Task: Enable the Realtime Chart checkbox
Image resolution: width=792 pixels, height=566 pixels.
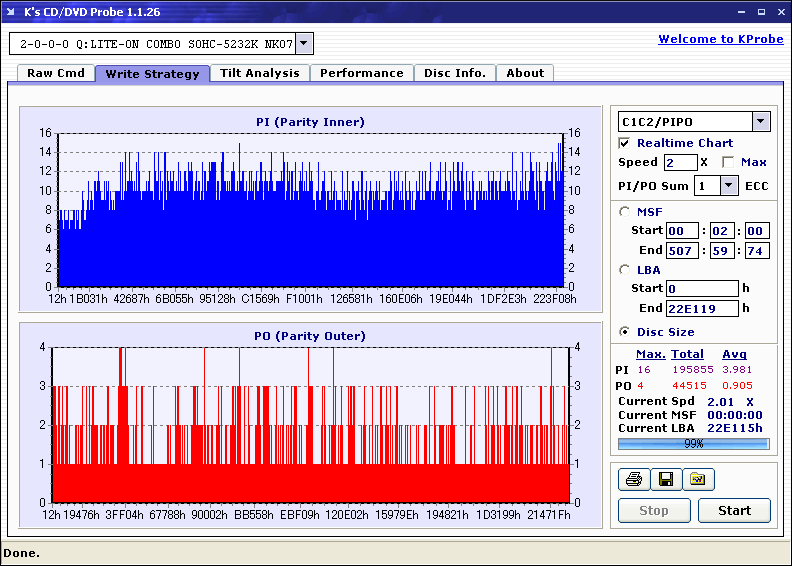Action: click(625, 143)
